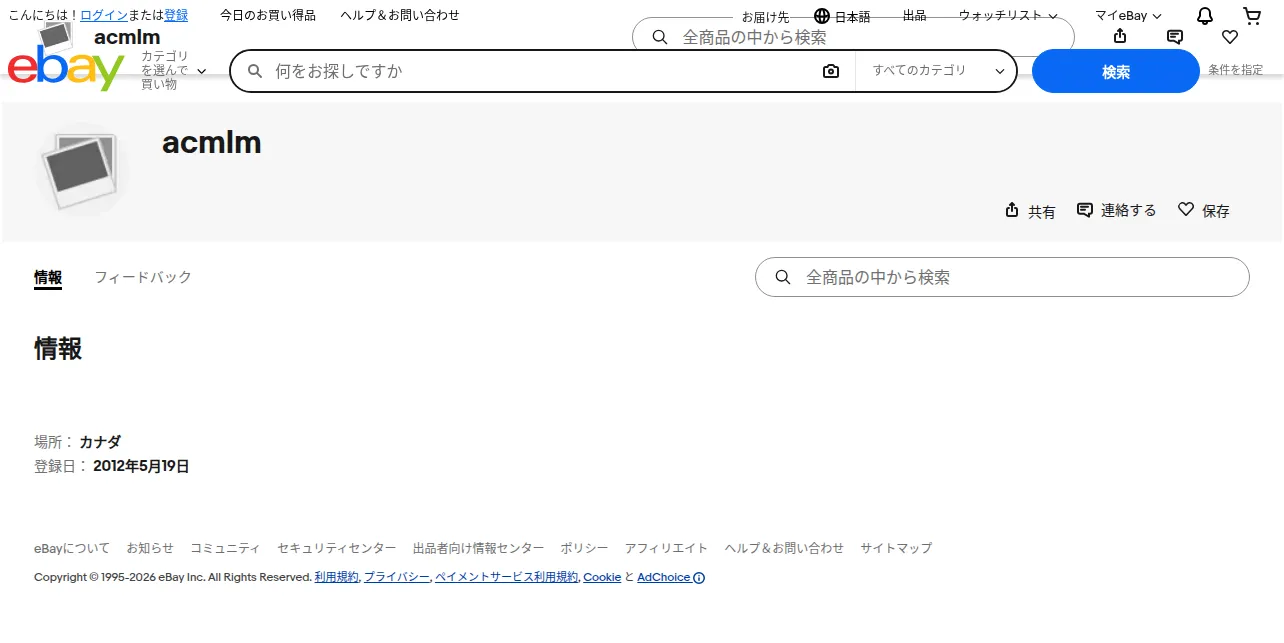Open アフィリエイト footer link

click(x=667, y=548)
